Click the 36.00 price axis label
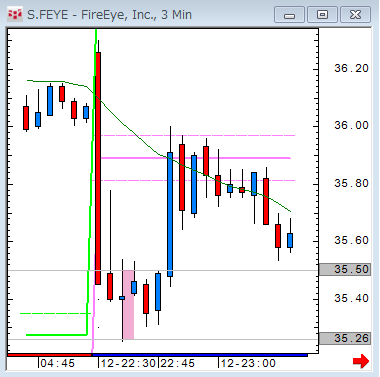380x377 pixels. (351, 125)
